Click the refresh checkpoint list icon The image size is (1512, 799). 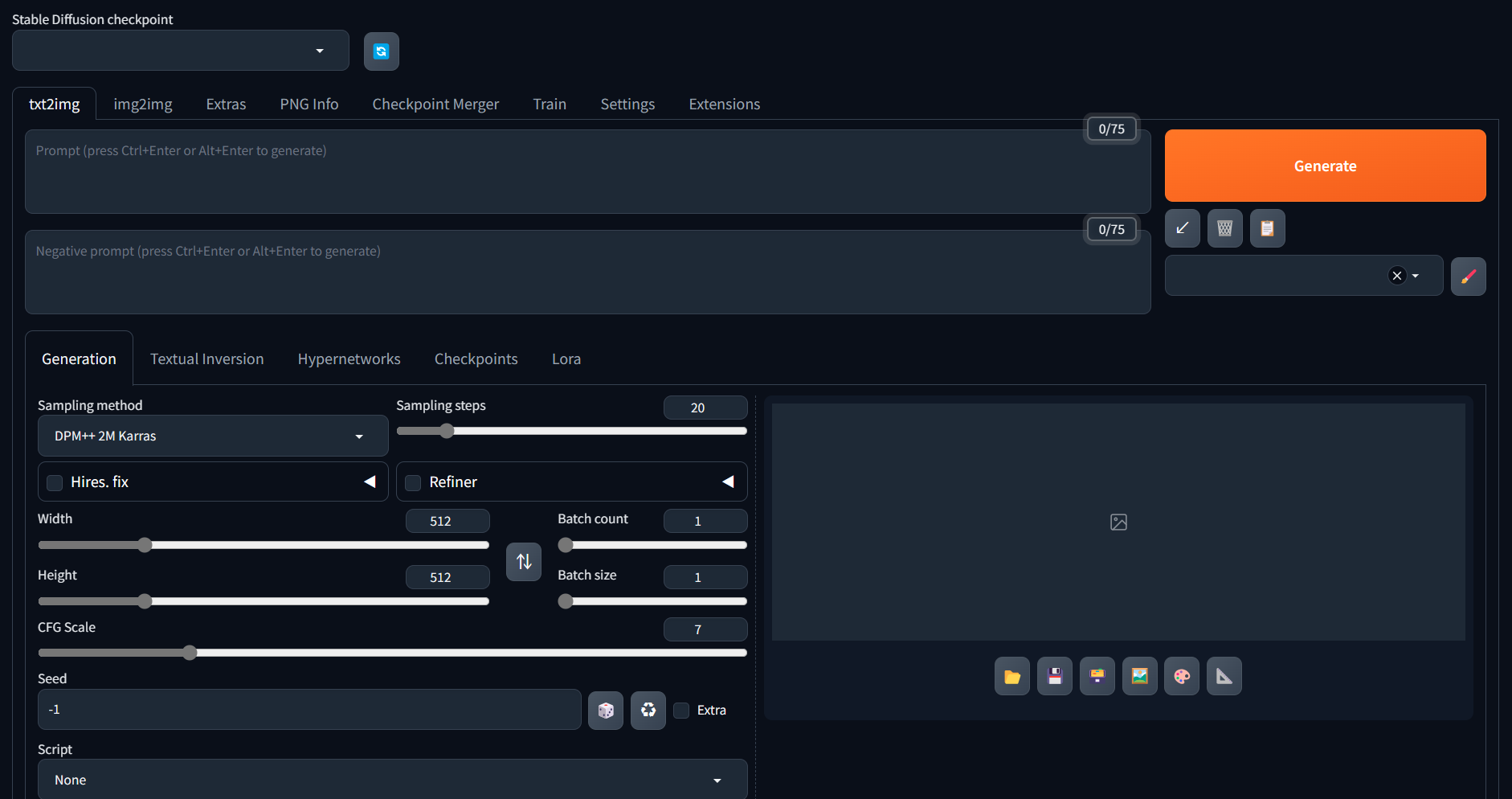pyautogui.click(x=381, y=51)
